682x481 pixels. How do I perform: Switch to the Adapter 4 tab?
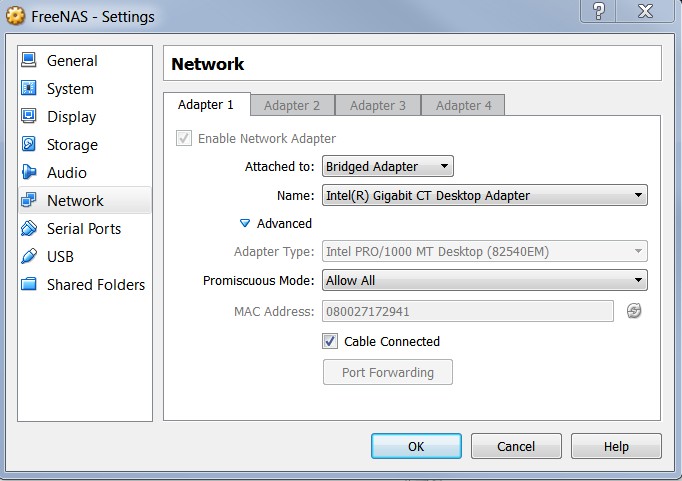pyautogui.click(x=463, y=105)
